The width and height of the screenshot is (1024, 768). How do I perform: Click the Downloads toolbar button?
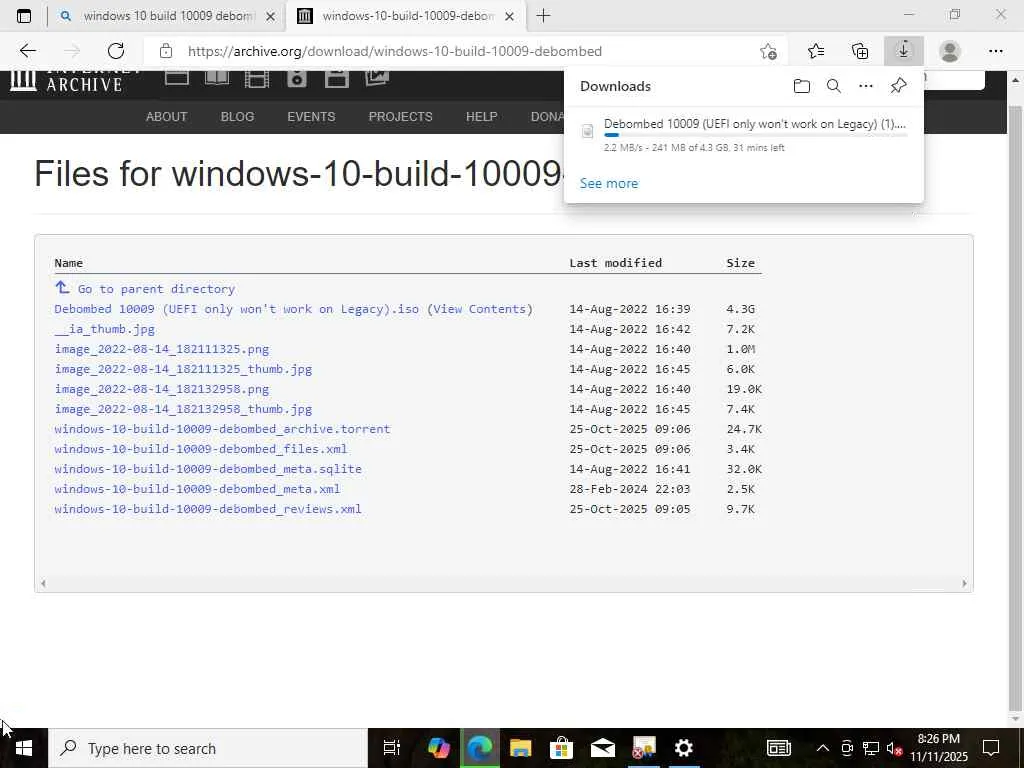click(x=904, y=51)
